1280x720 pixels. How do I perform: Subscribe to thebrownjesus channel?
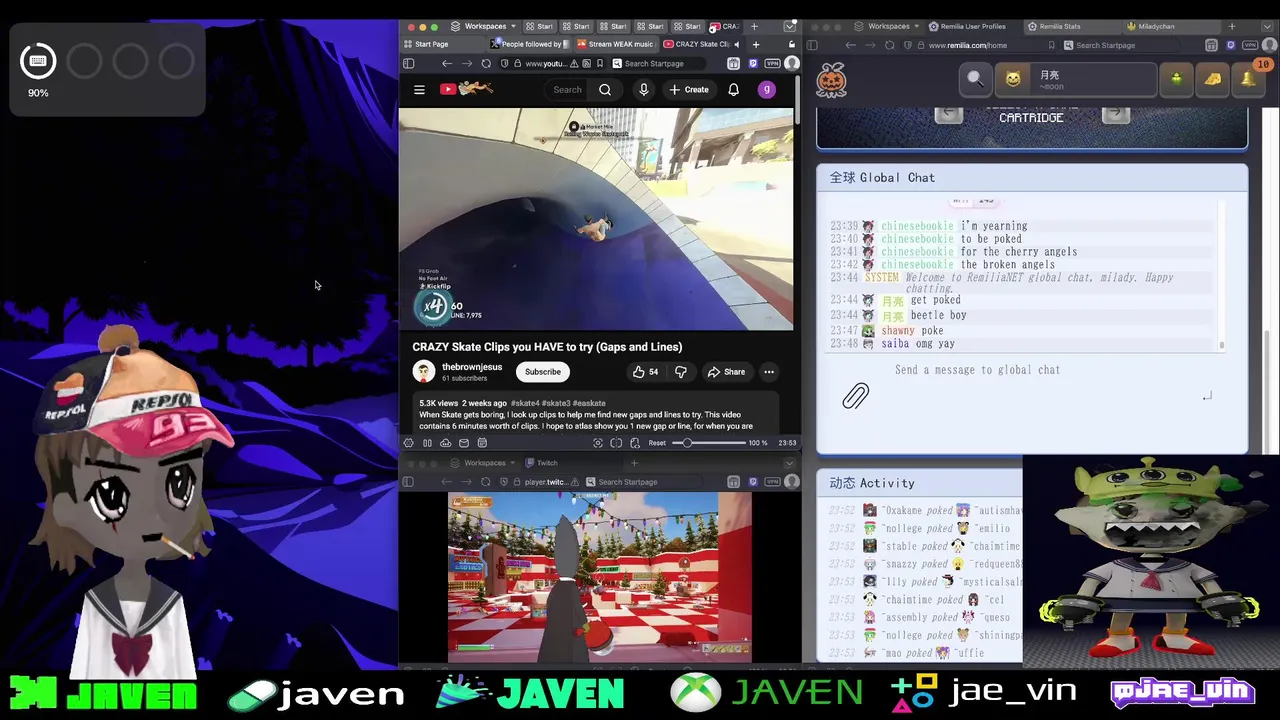coord(543,372)
